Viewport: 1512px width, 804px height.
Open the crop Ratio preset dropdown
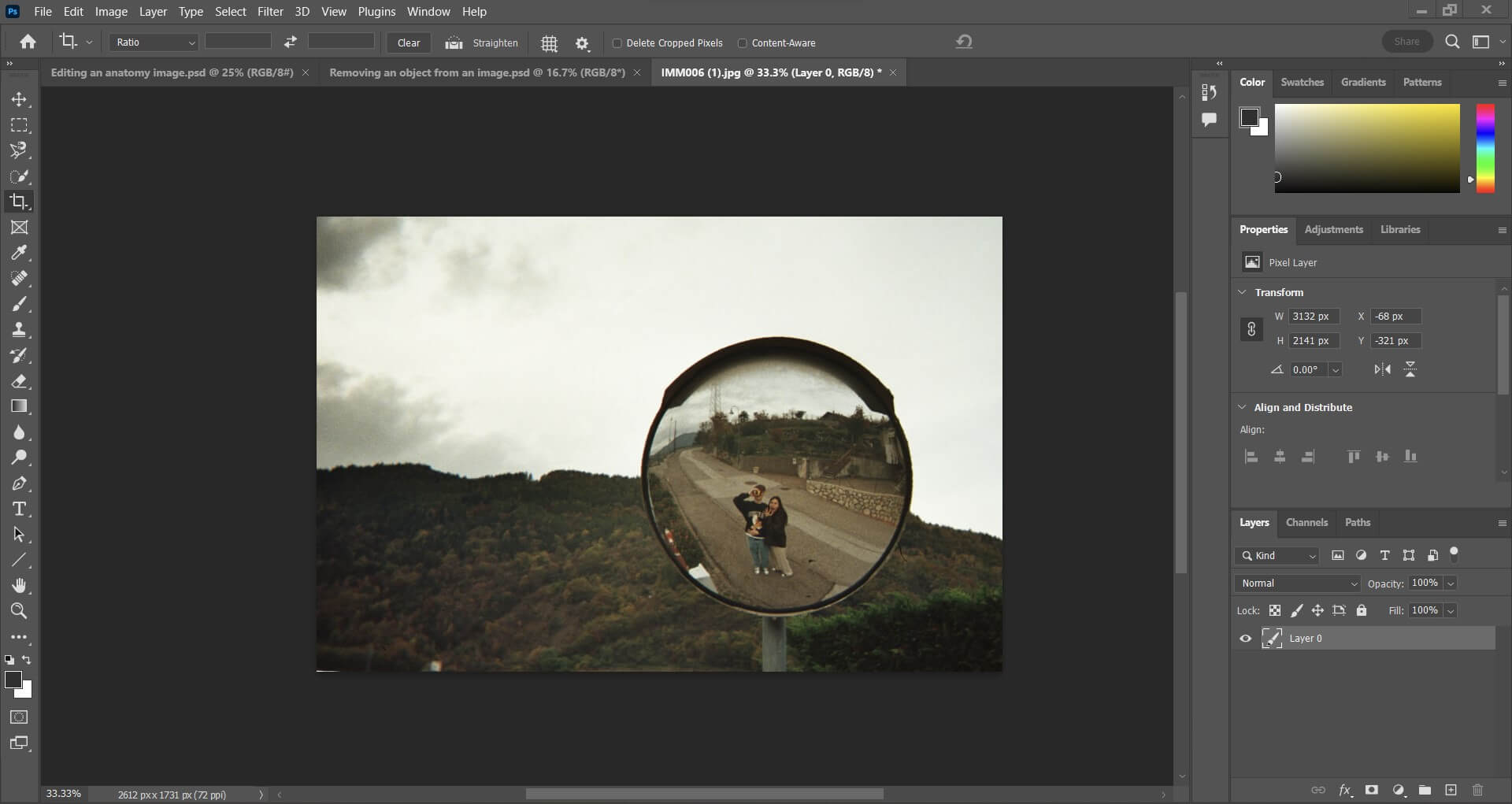(191, 43)
